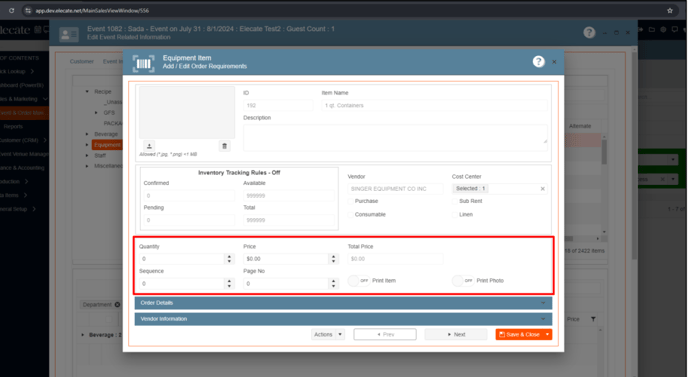This screenshot has width=688, height=377.
Task: Check the Sub Rent checkbox
Action: (x=455, y=201)
